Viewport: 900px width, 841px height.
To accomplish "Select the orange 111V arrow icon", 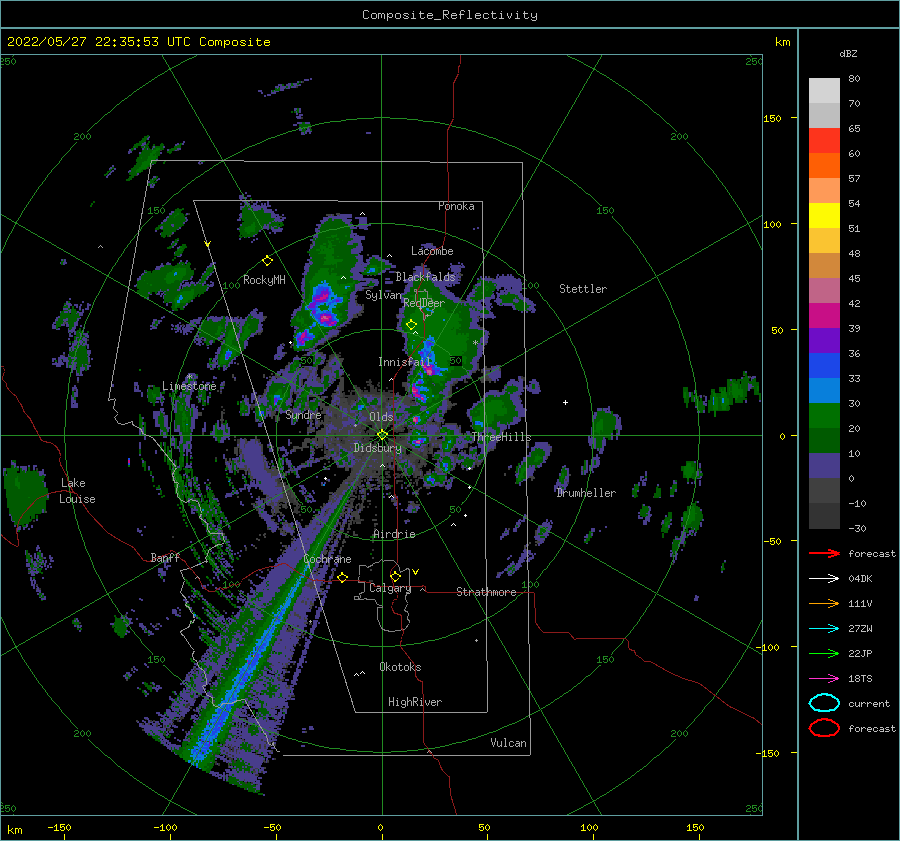I will (x=824, y=603).
